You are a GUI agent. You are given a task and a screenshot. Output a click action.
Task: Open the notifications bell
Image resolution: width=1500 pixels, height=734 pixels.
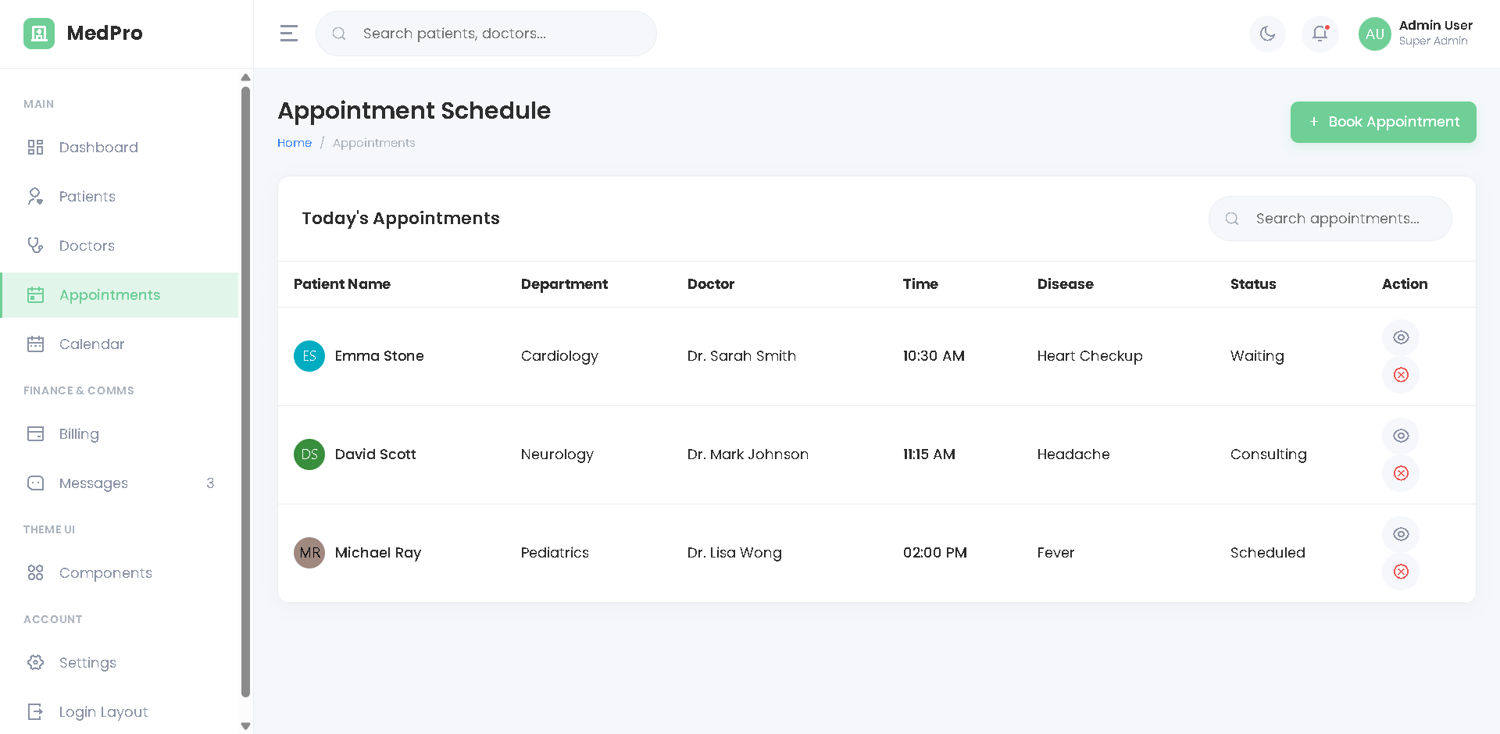1320,33
